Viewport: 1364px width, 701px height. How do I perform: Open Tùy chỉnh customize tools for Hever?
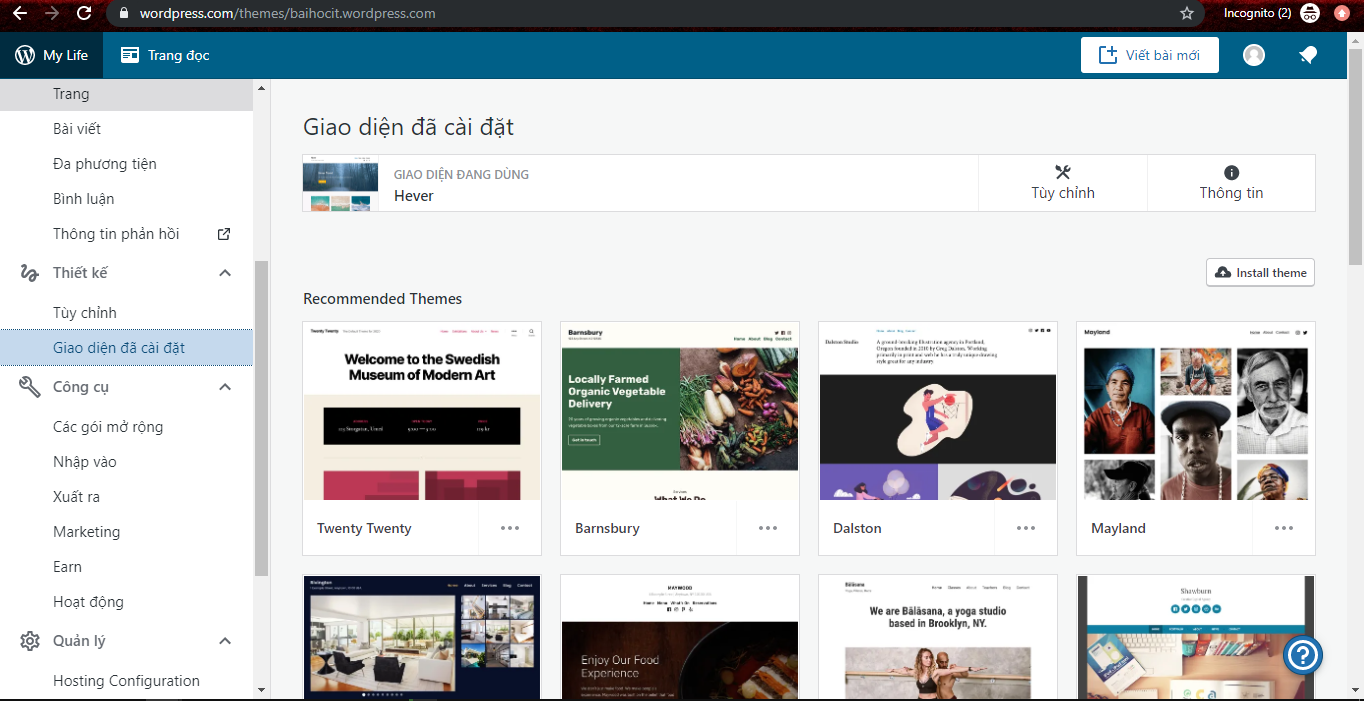[1062, 183]
